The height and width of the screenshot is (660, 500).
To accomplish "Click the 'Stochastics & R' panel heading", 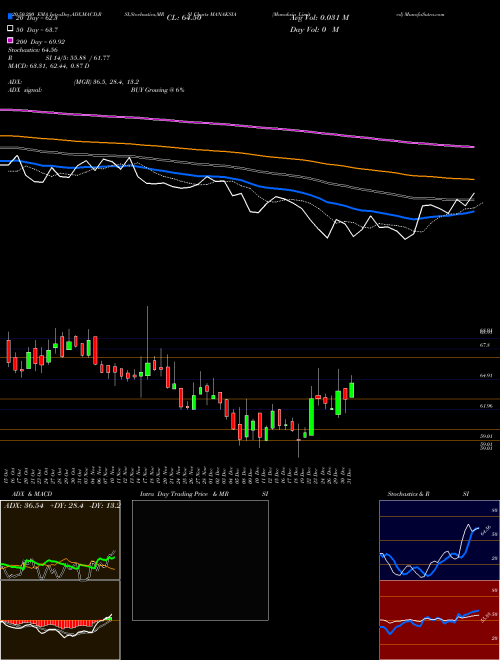I will tap(409, 494).
